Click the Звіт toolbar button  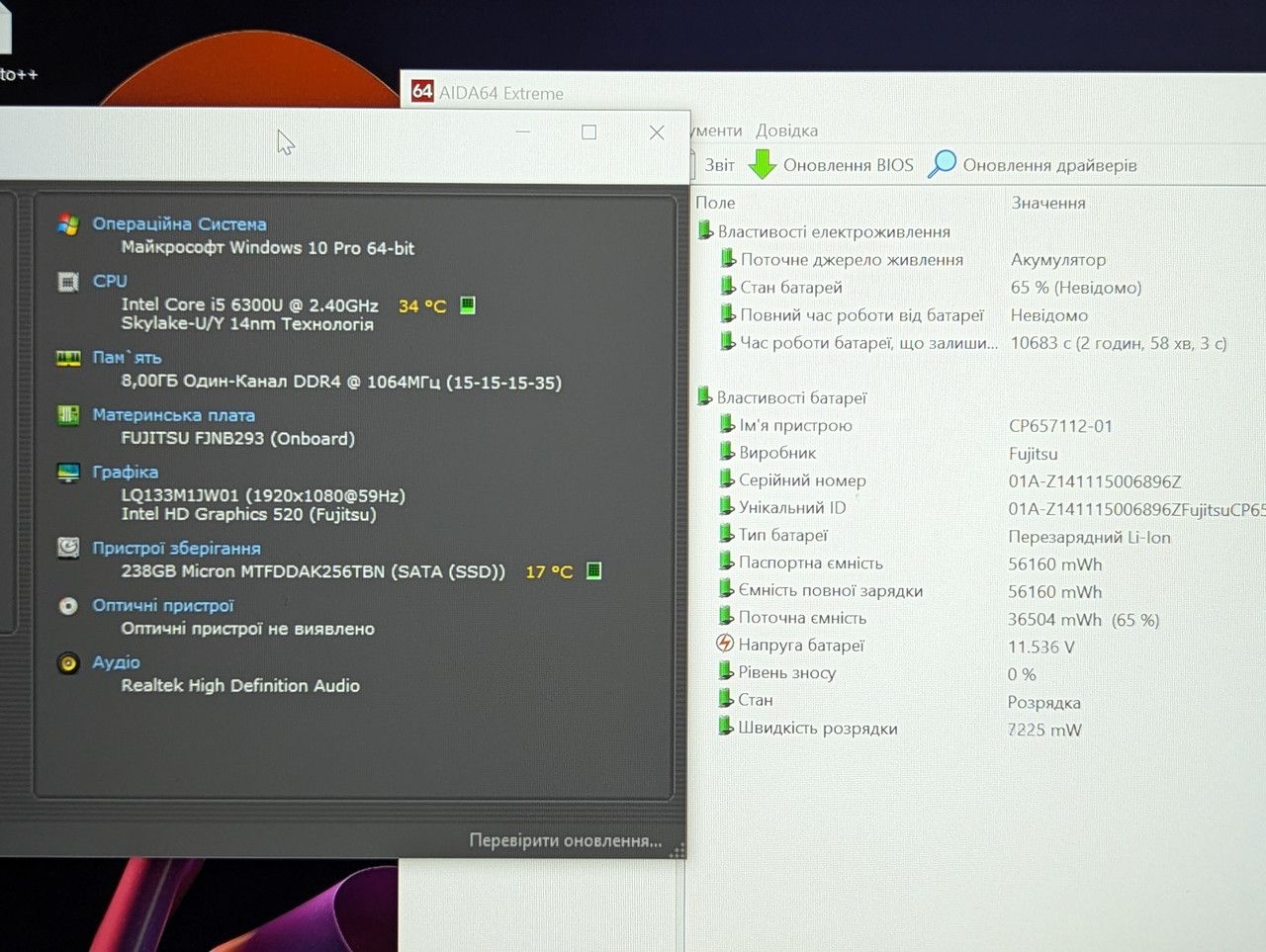pos(719,165)
